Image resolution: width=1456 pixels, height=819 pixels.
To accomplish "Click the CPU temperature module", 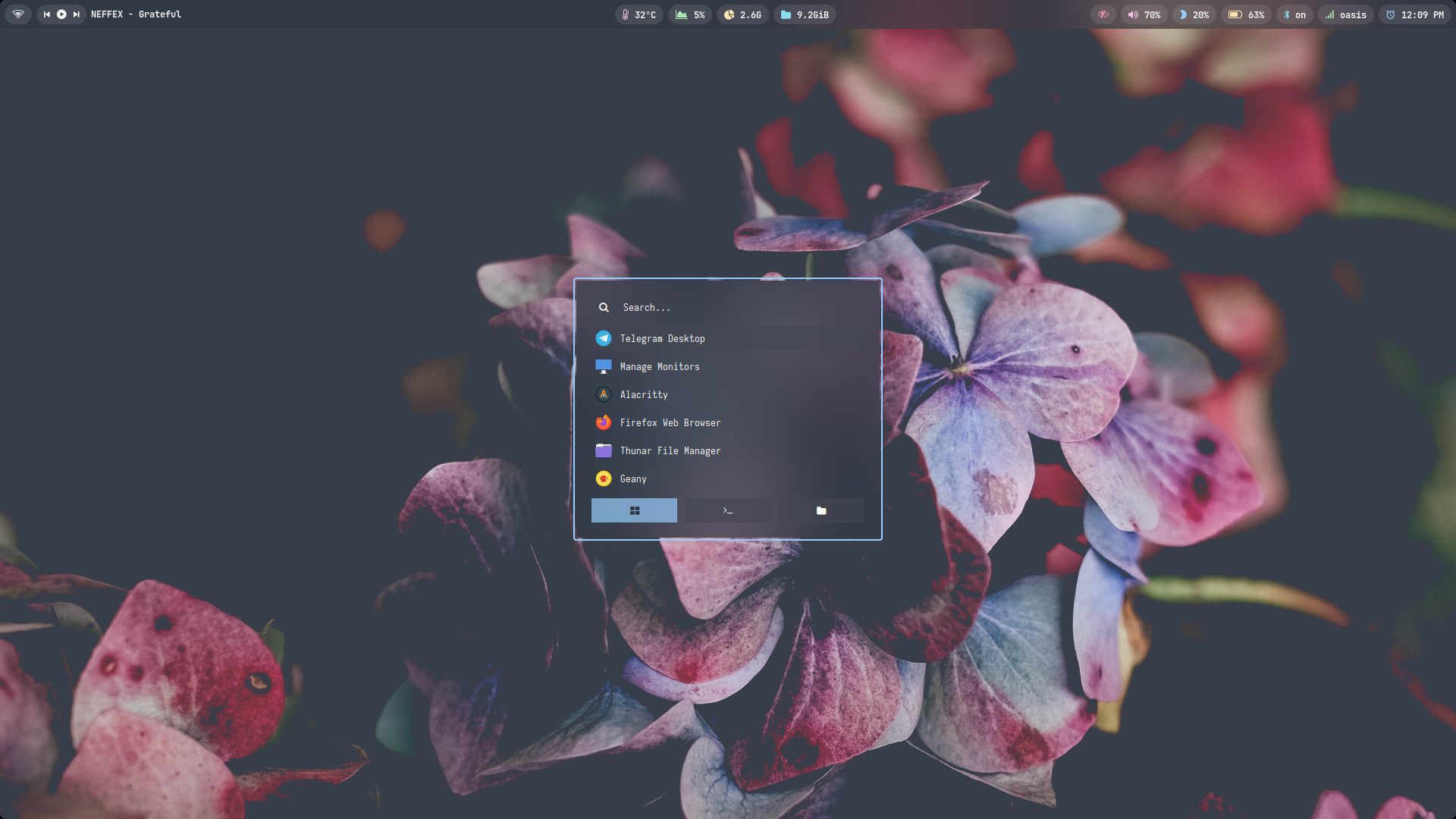I will pos(639,14).
